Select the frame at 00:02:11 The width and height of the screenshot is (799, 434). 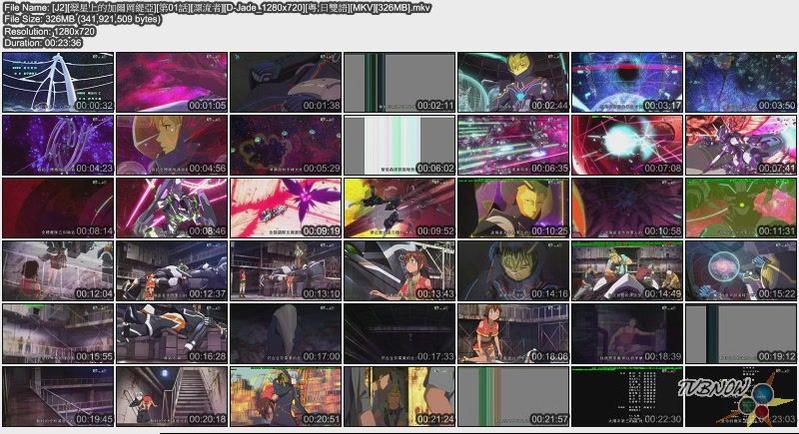(x=399, y=82)
